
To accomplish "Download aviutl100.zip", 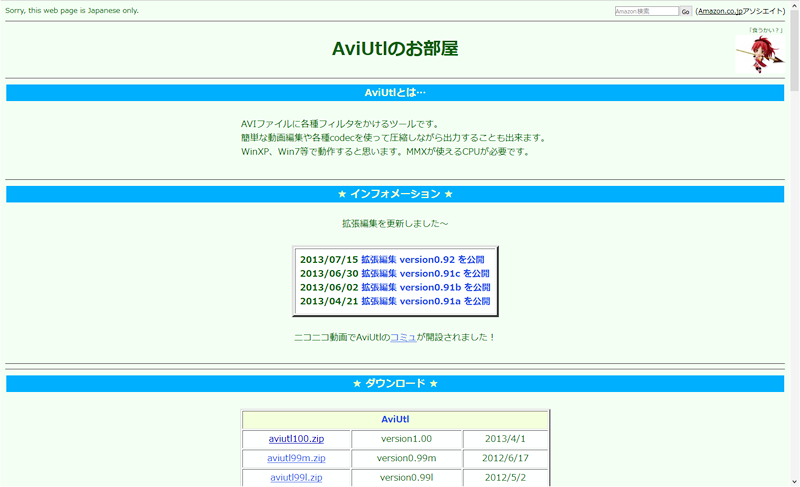I will point(296,439).
